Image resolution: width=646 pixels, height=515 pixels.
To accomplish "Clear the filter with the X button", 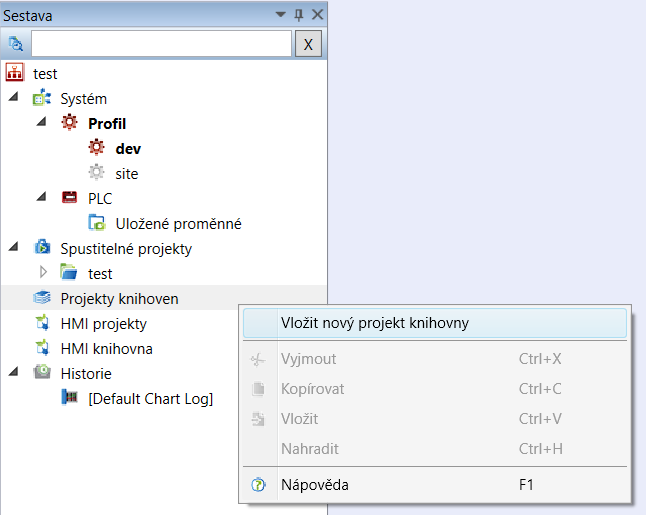I will click(308, 44).
